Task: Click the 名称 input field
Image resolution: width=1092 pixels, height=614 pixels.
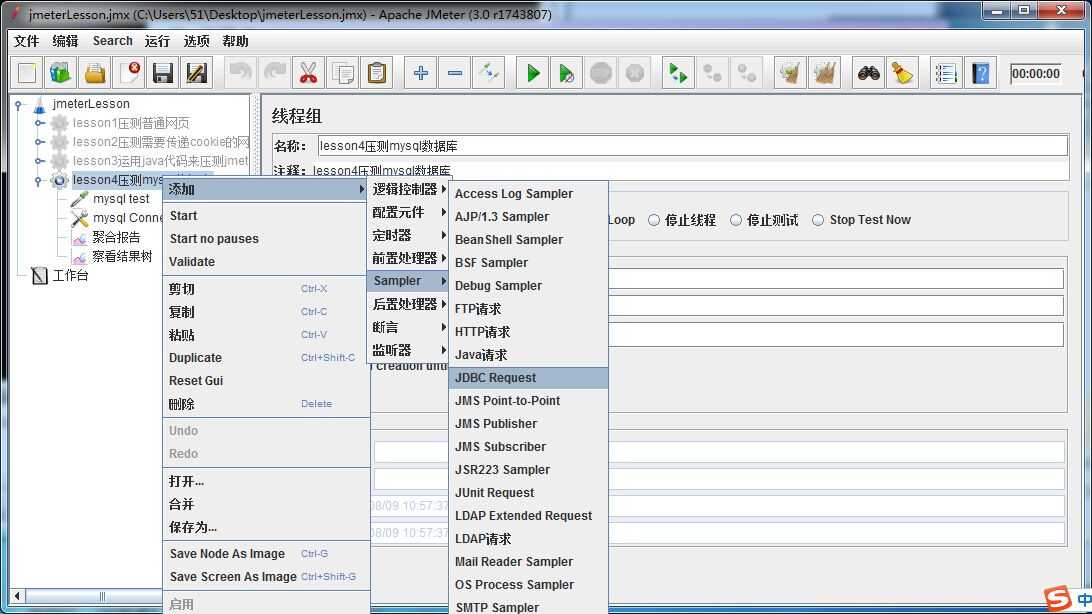Action: point(692,146)
